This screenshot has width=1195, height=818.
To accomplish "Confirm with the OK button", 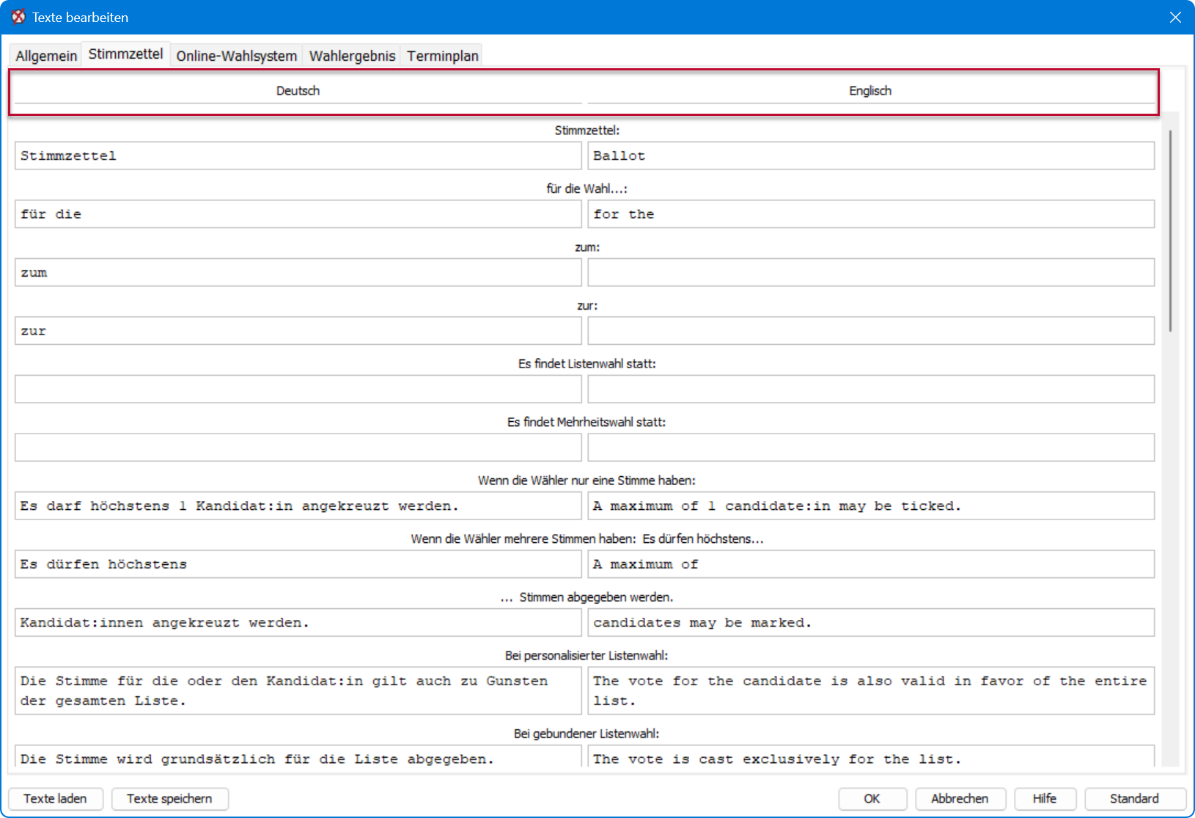I will coord(872,798).
